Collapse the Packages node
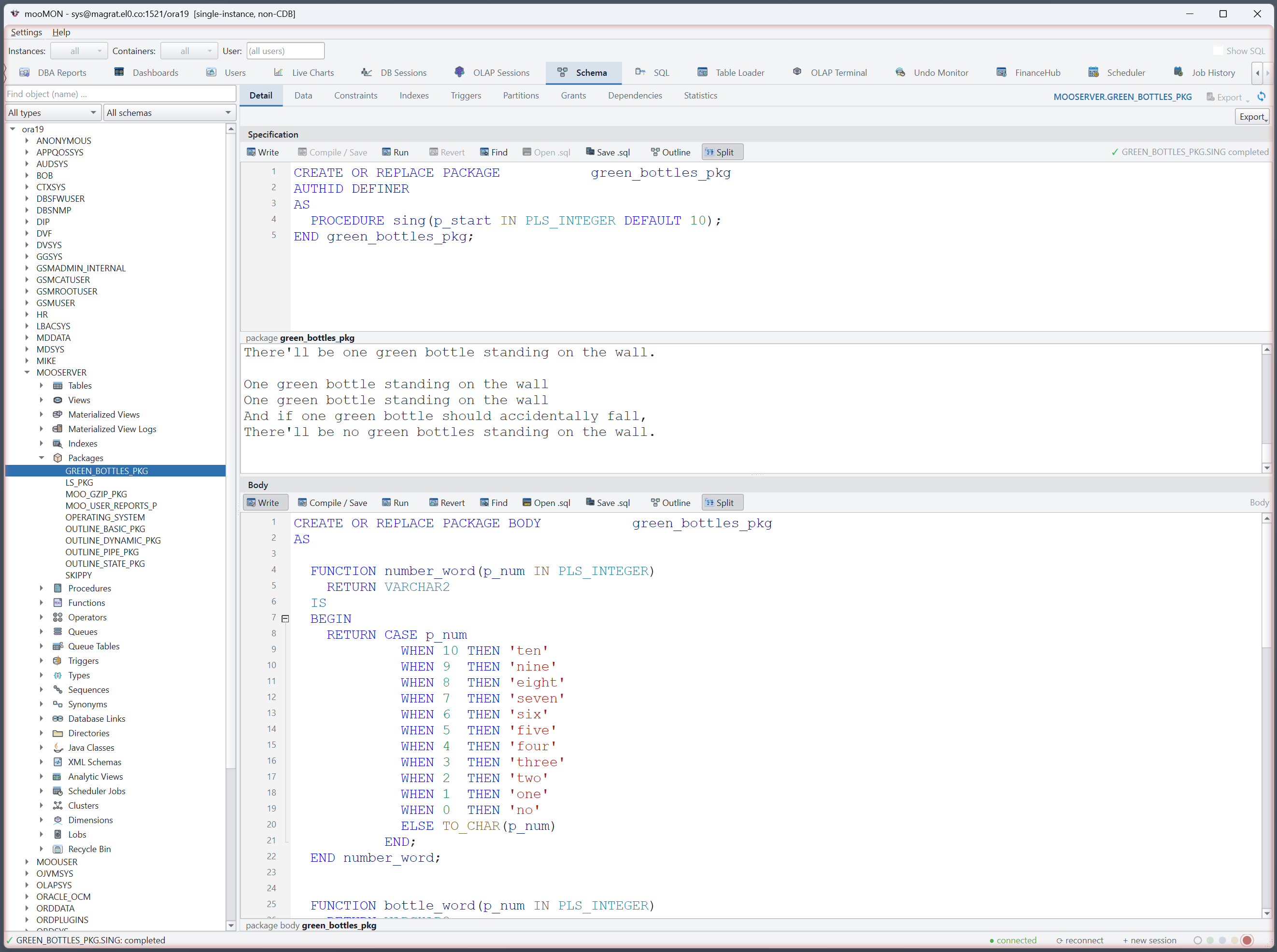The height and width of the screenshot is (952, 1277). [42, 458]
